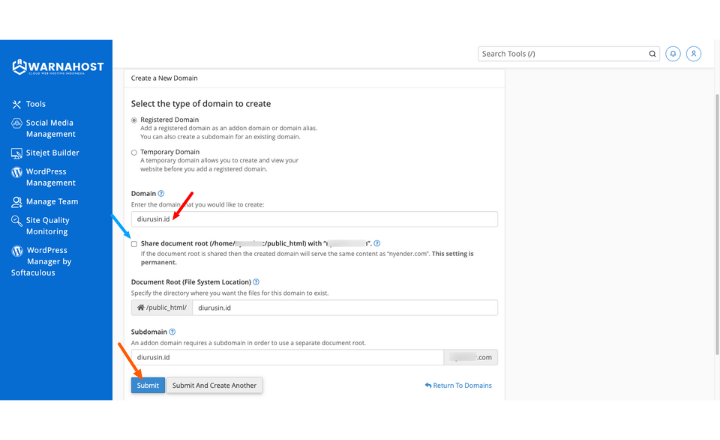Click the Social Media Management icon
The width and height of the screenshot is (720, 440).
(x=17, y=124)
